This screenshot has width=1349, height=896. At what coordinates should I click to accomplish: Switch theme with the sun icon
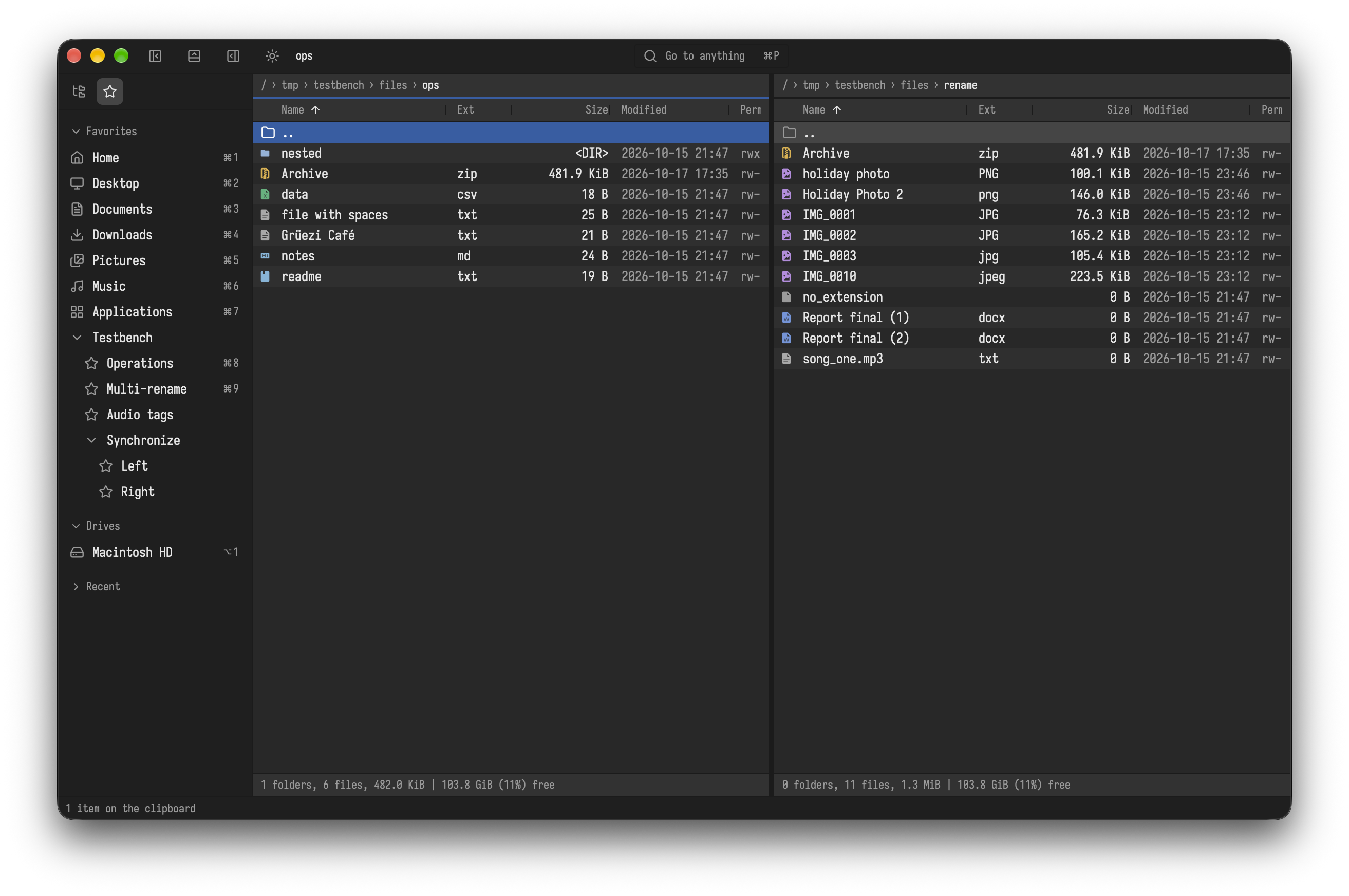coord(272,55)
